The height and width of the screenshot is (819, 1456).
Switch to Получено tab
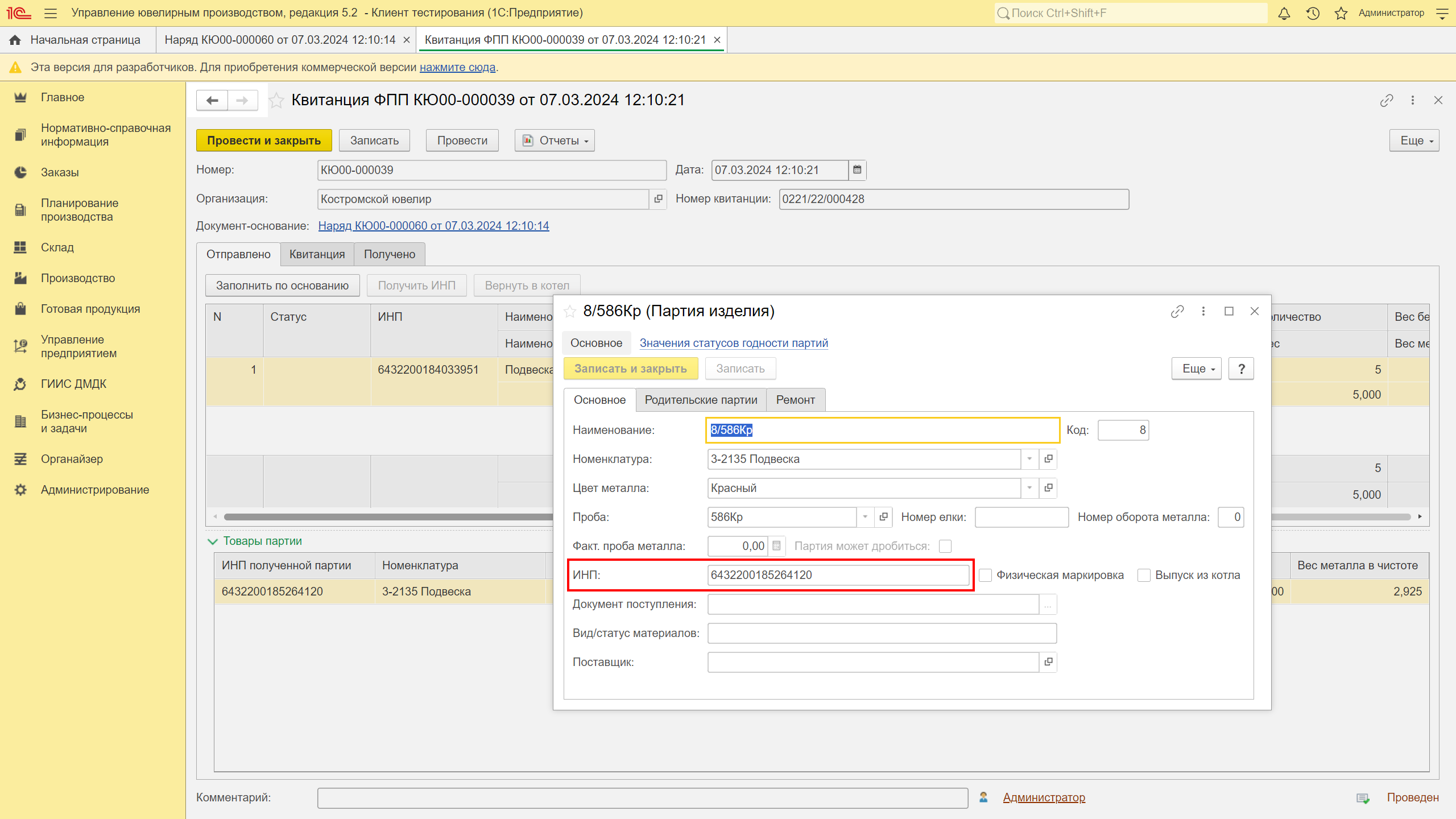click(390, 254)
